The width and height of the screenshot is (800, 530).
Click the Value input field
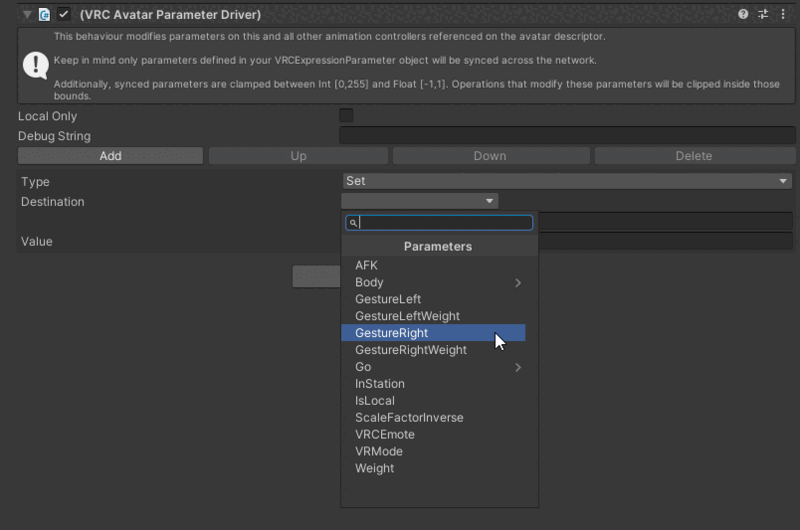point(666,241)
